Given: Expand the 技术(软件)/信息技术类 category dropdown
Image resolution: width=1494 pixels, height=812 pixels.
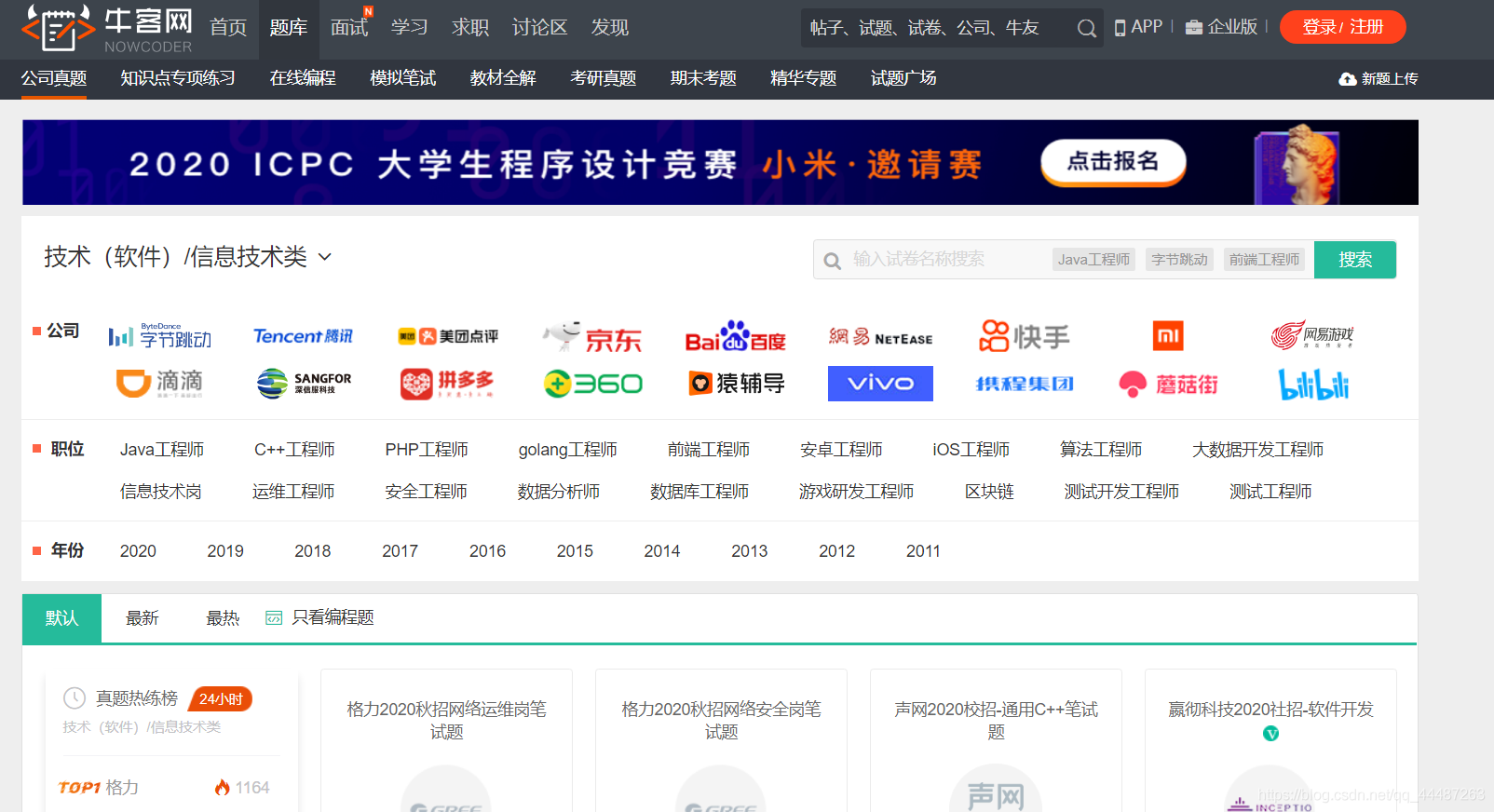Looking at the screenshot, I should pos(187,257).
